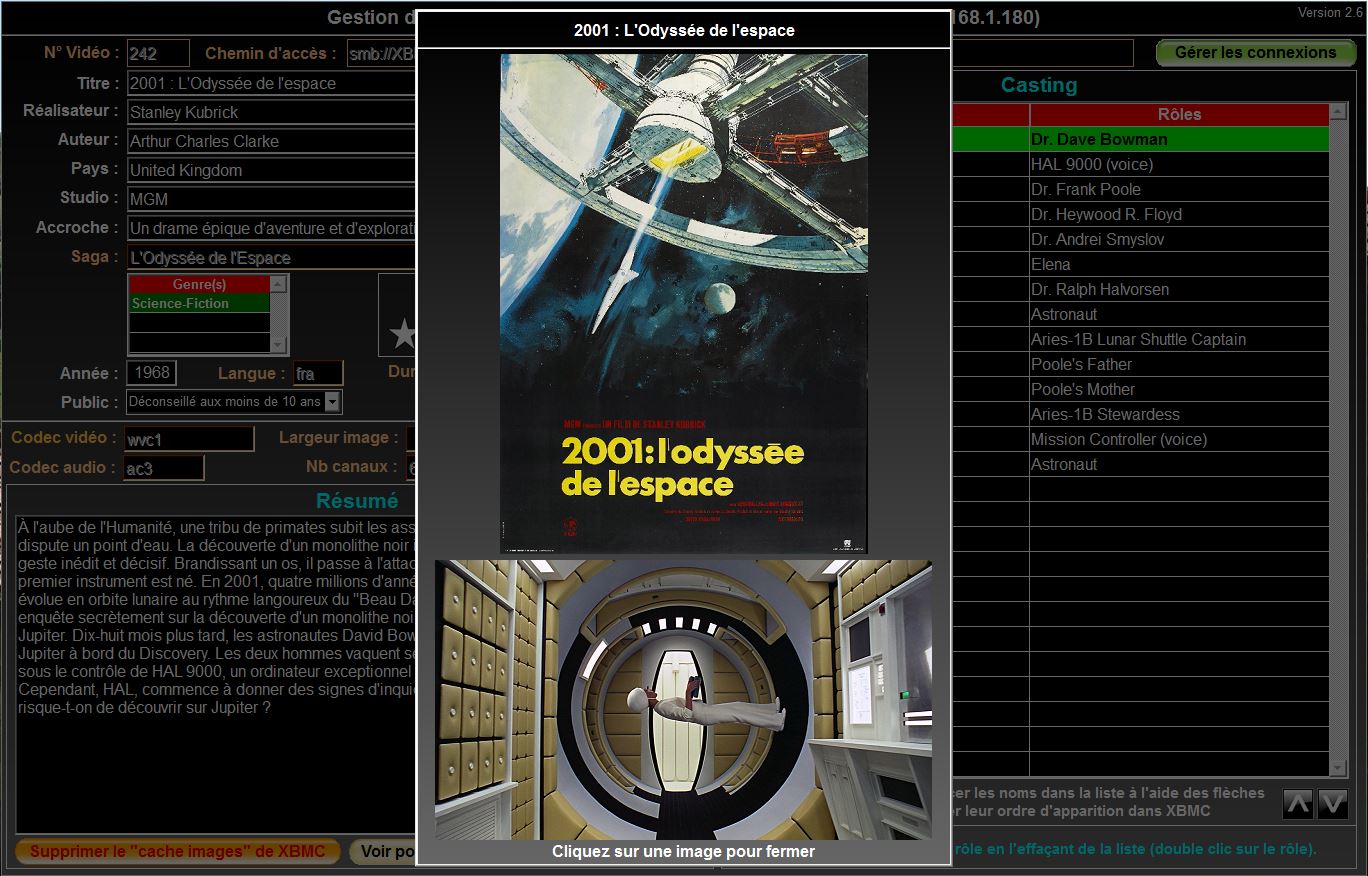Select the Aries-1B Lunar Shuttle Captain role
The height and width of the screenshot is (876, 1368).
tap(1180, 339)
